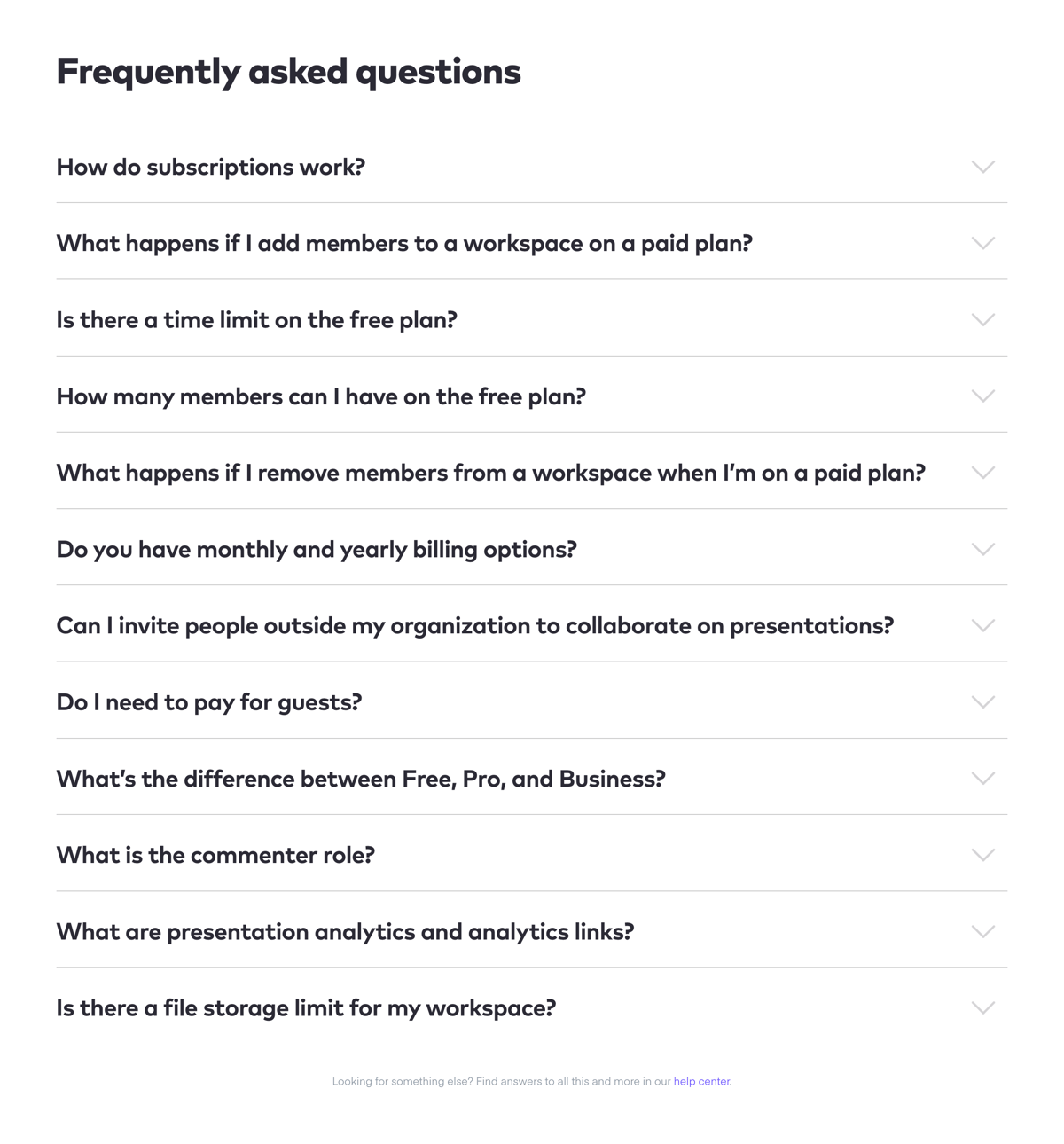Select the 'Frequently asked questions' heading
Image resolution: width=1064 pixels, height=1144 pixels.
click(x=288, y=71)
